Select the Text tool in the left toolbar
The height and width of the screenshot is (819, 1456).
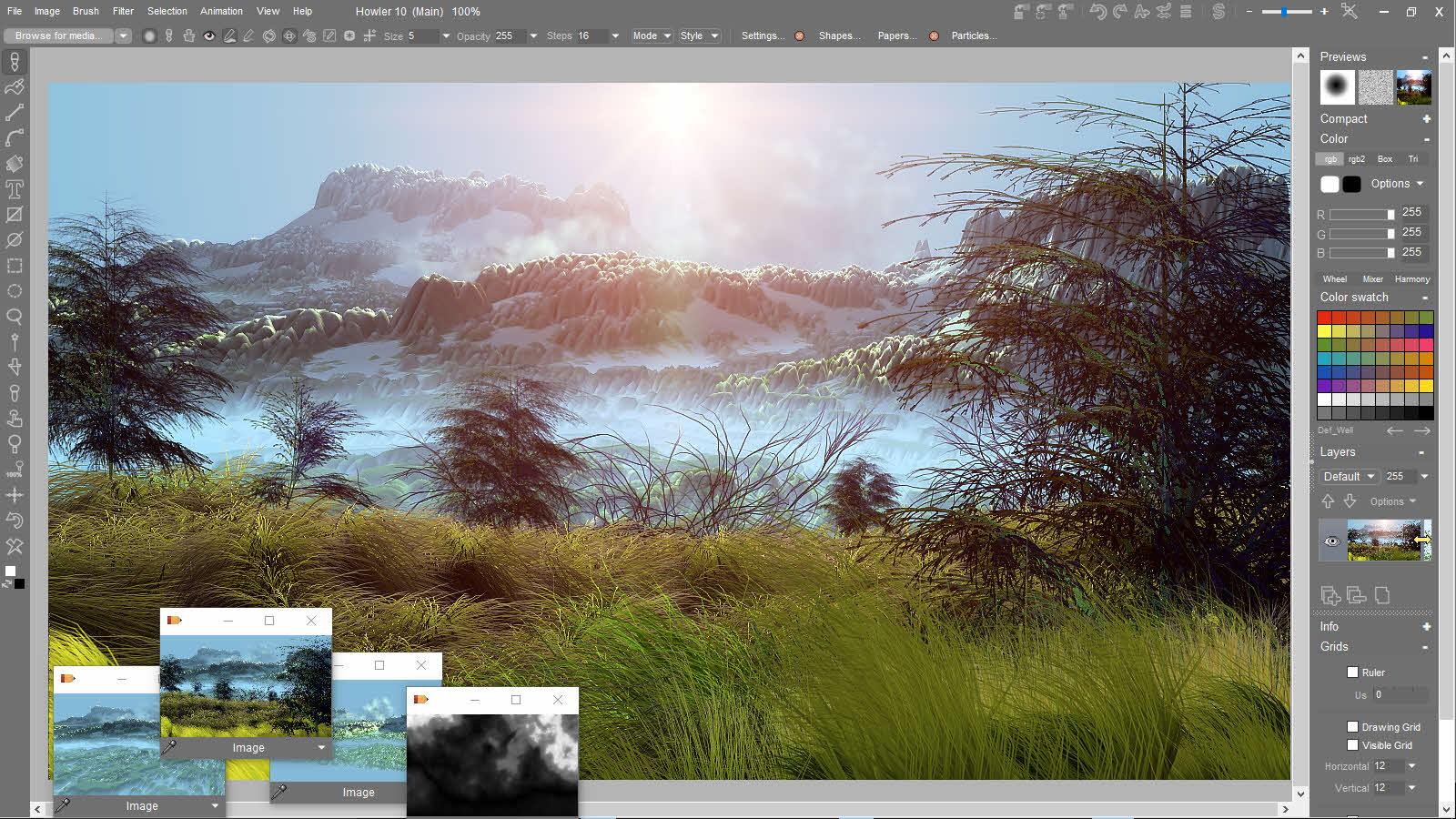coord(14,189)
